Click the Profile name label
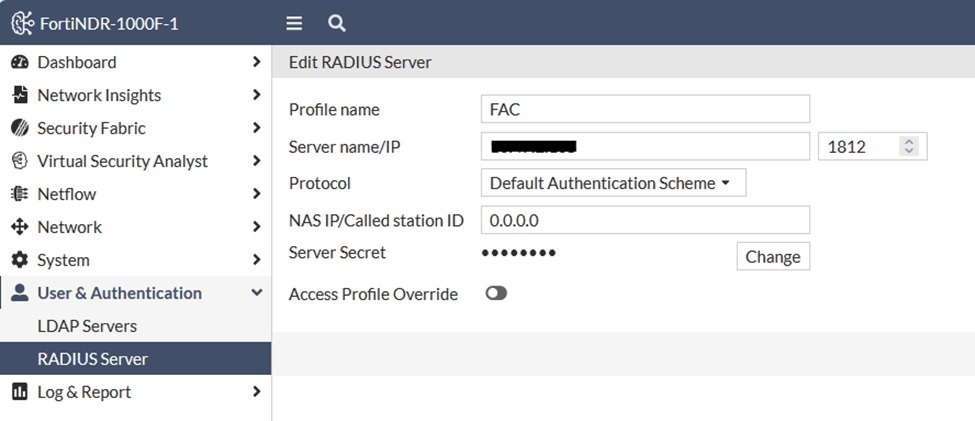 click(334, 109)
